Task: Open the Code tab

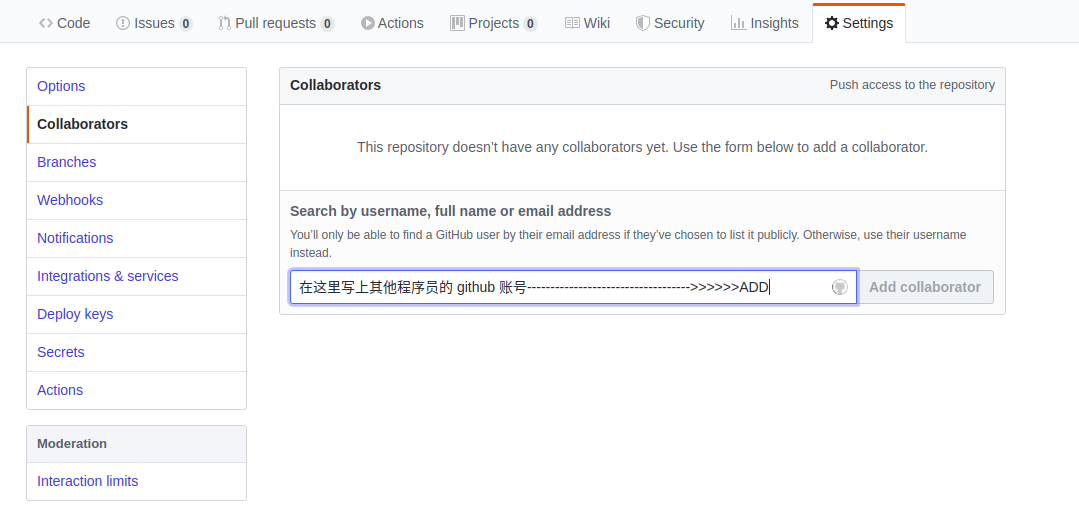Action: click(x=65, y=23)
